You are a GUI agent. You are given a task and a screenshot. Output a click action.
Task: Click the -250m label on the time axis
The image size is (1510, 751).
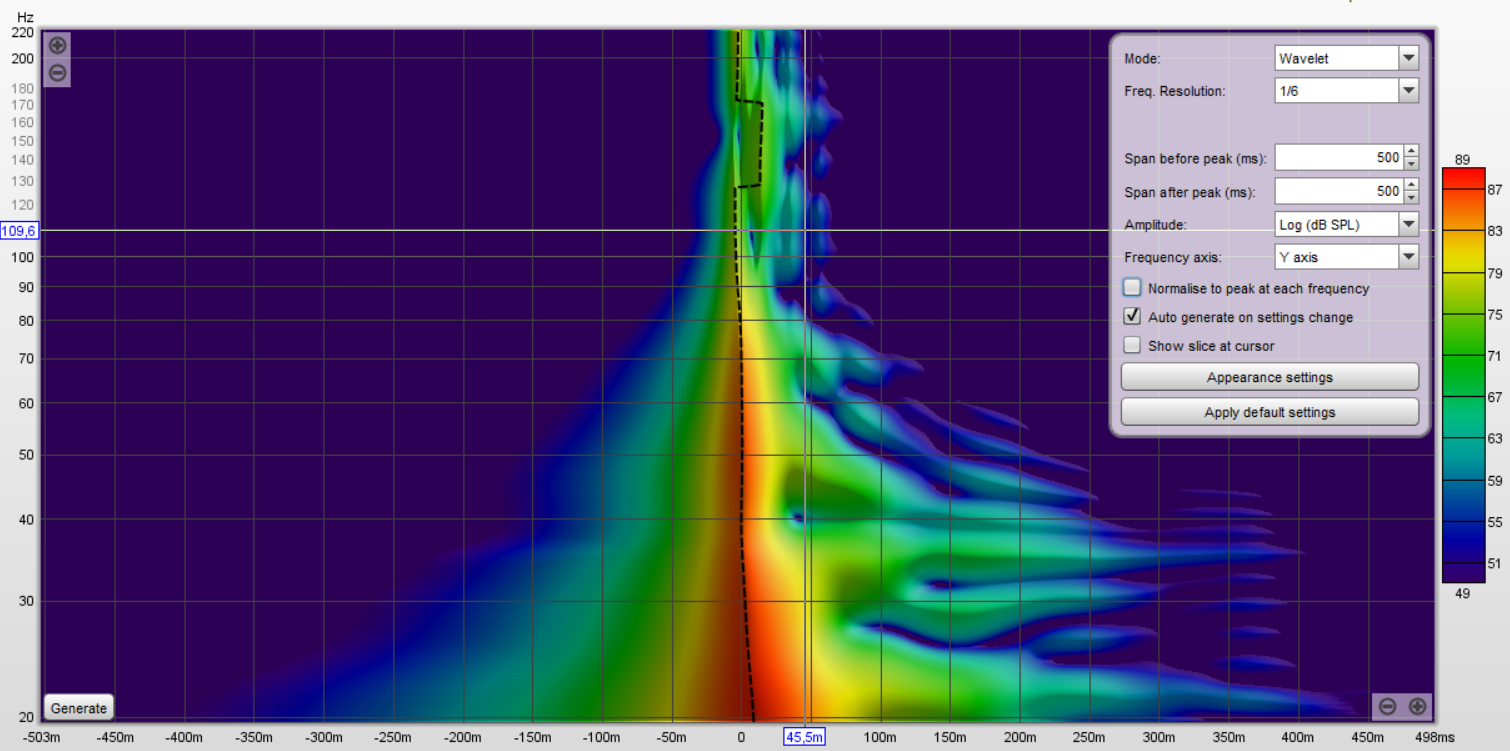tap(392, 738)
